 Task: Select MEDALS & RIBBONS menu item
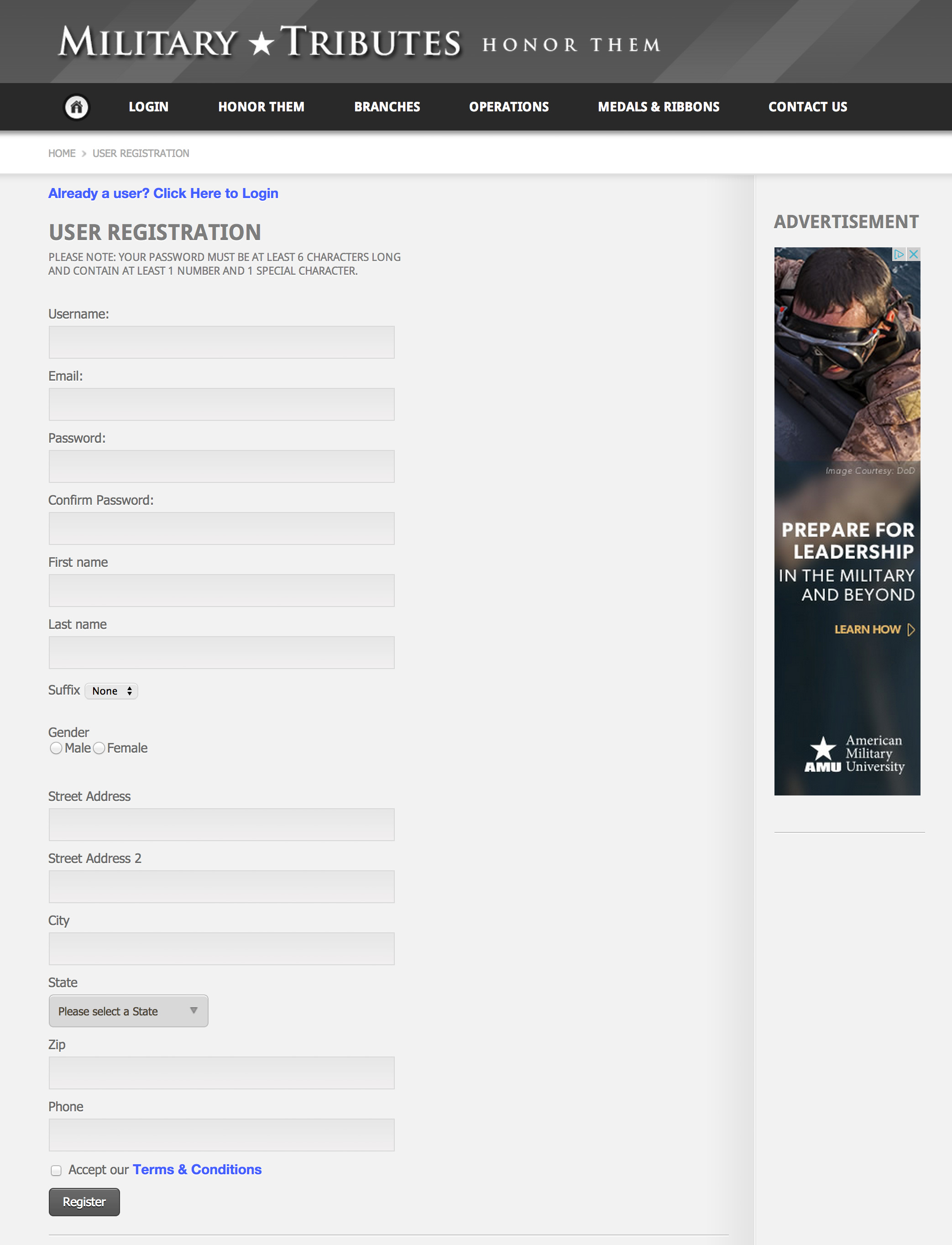pyautogui.click(x=659, y=106)
